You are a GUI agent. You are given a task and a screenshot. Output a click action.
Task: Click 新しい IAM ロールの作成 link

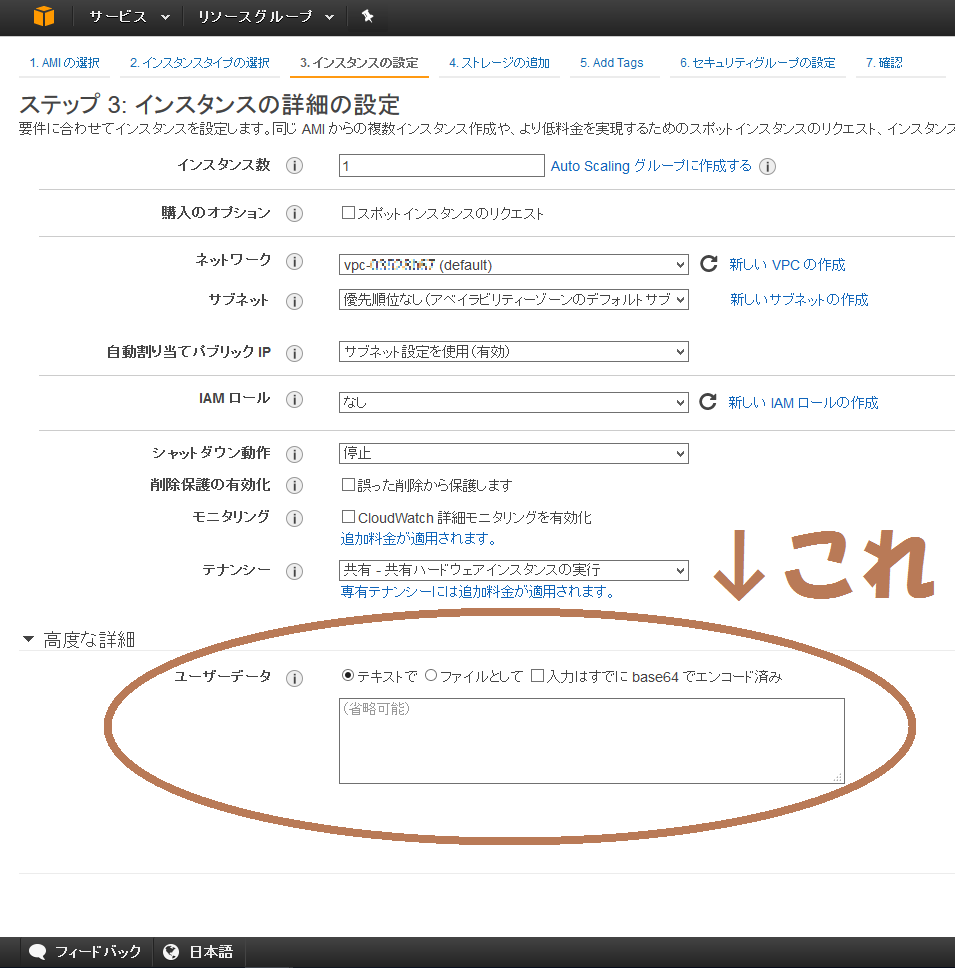pos(803,403)
